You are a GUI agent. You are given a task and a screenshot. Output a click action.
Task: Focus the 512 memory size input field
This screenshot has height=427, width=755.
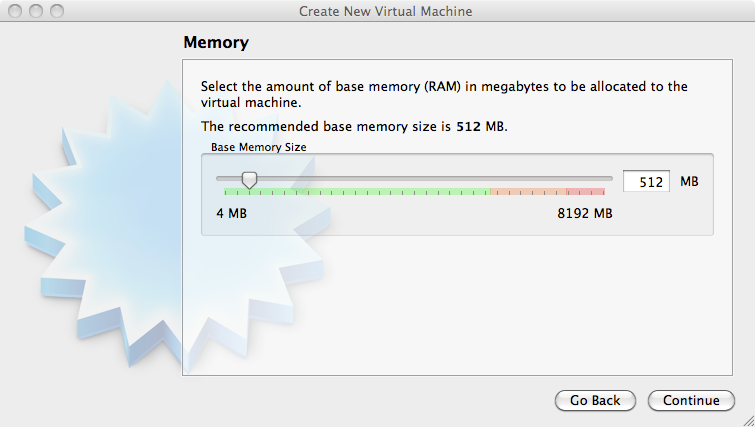point(646,181)
